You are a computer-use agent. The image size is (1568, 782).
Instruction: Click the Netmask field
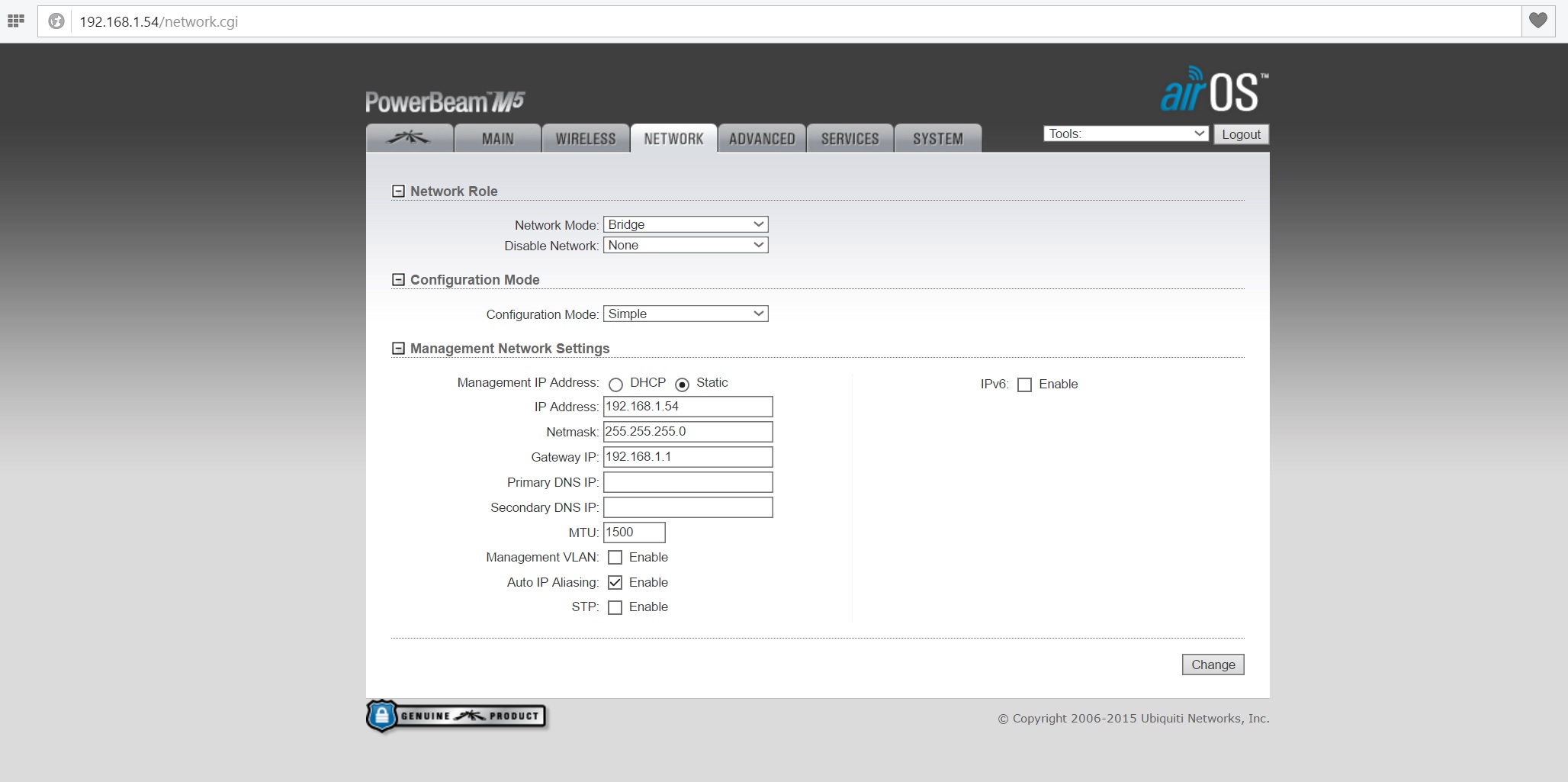click(688, 432)
